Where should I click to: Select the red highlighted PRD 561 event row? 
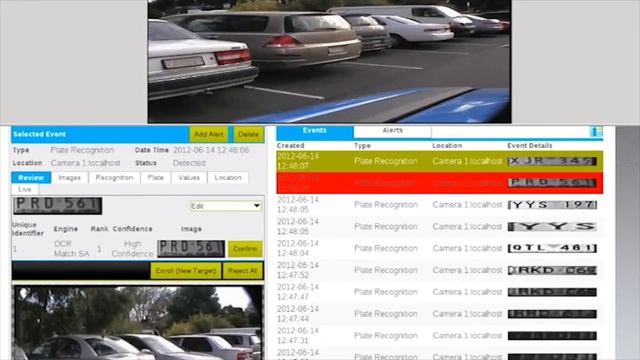tap(440, 183)
